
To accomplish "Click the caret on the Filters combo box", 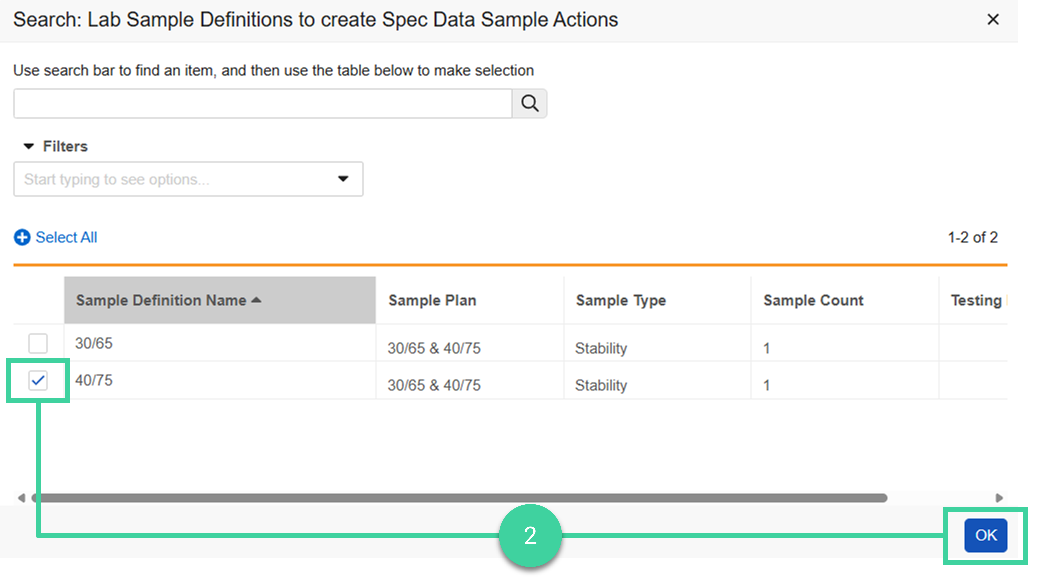I will 344,179.
